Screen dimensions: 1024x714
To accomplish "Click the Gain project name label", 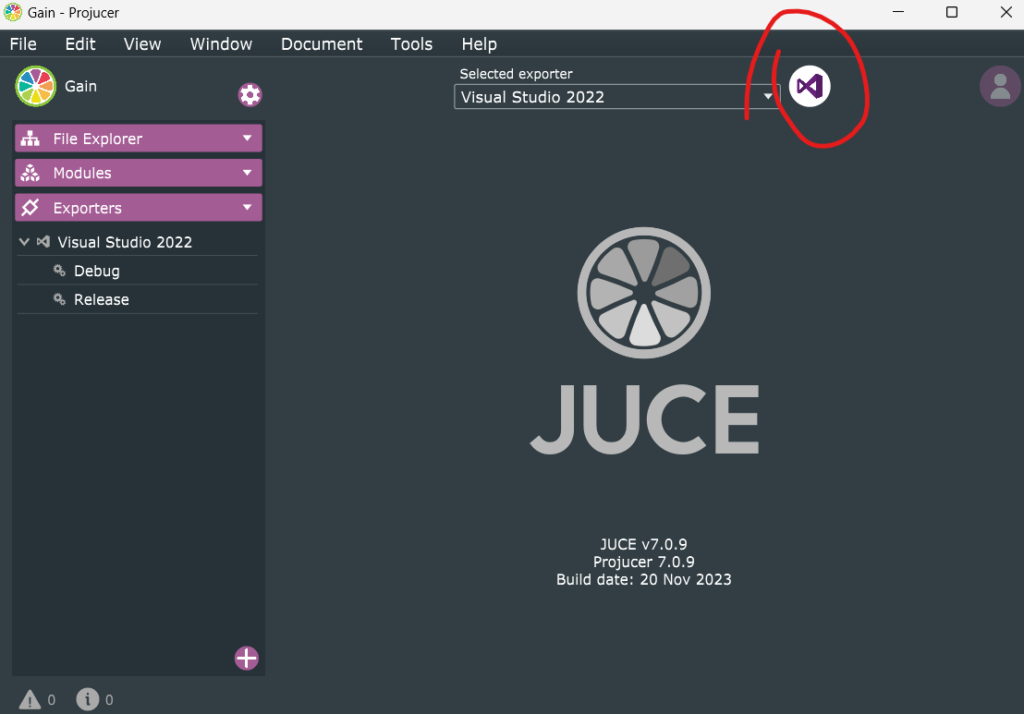I will [x=80, y=86].
